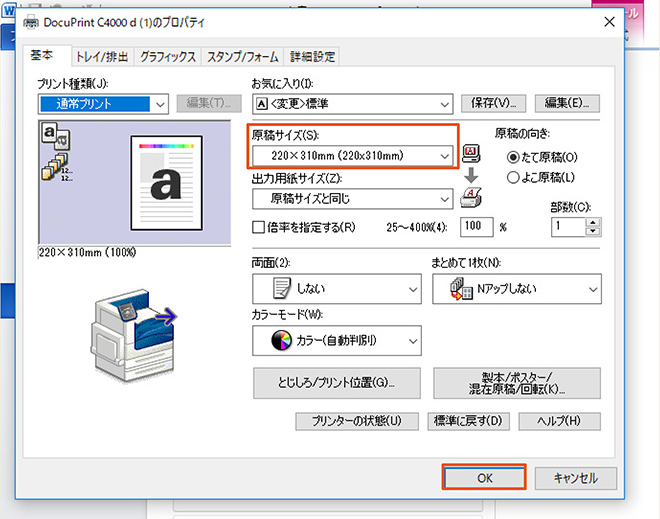Increase the 部数 copies with up arrow

[592, 222]
